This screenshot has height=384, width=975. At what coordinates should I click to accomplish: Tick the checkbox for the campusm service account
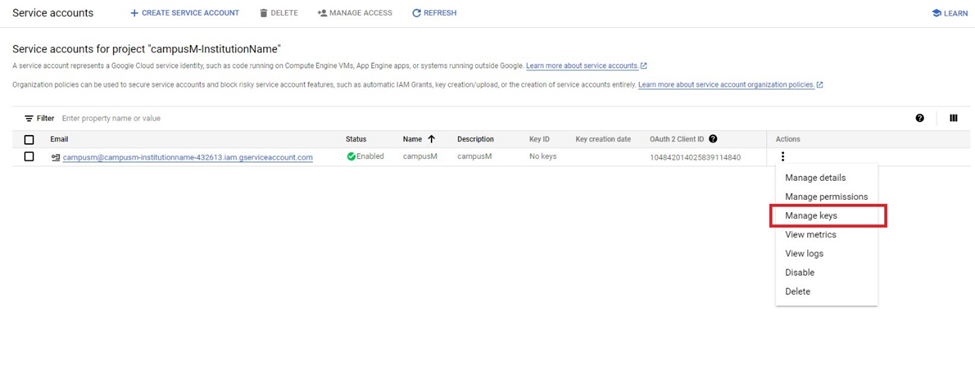click(x=29, y=157)
